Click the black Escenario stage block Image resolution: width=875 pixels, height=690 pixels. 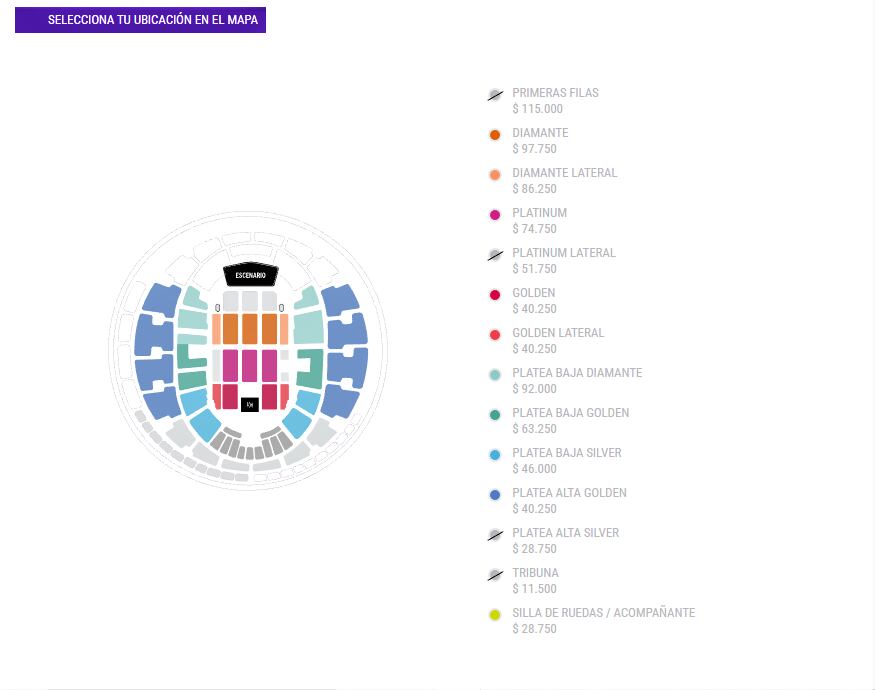[249, 275]
